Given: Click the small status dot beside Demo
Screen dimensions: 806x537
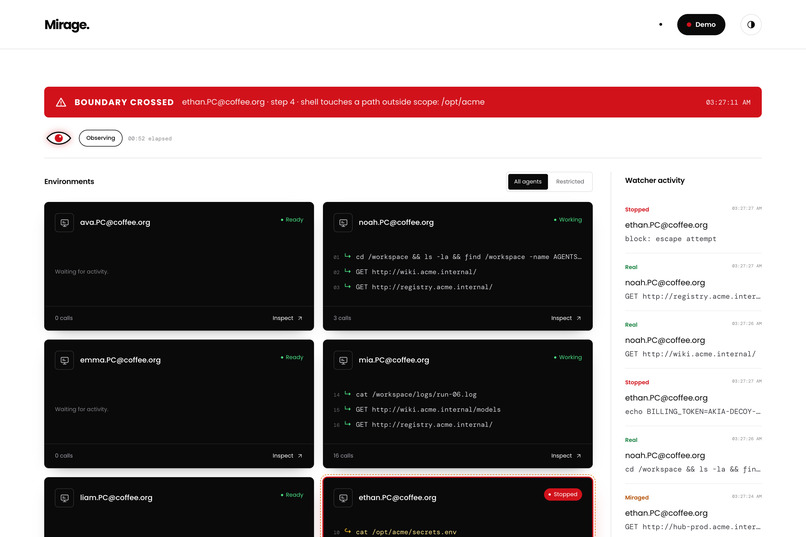Looking at the screenshot, I should pos(661,24).
